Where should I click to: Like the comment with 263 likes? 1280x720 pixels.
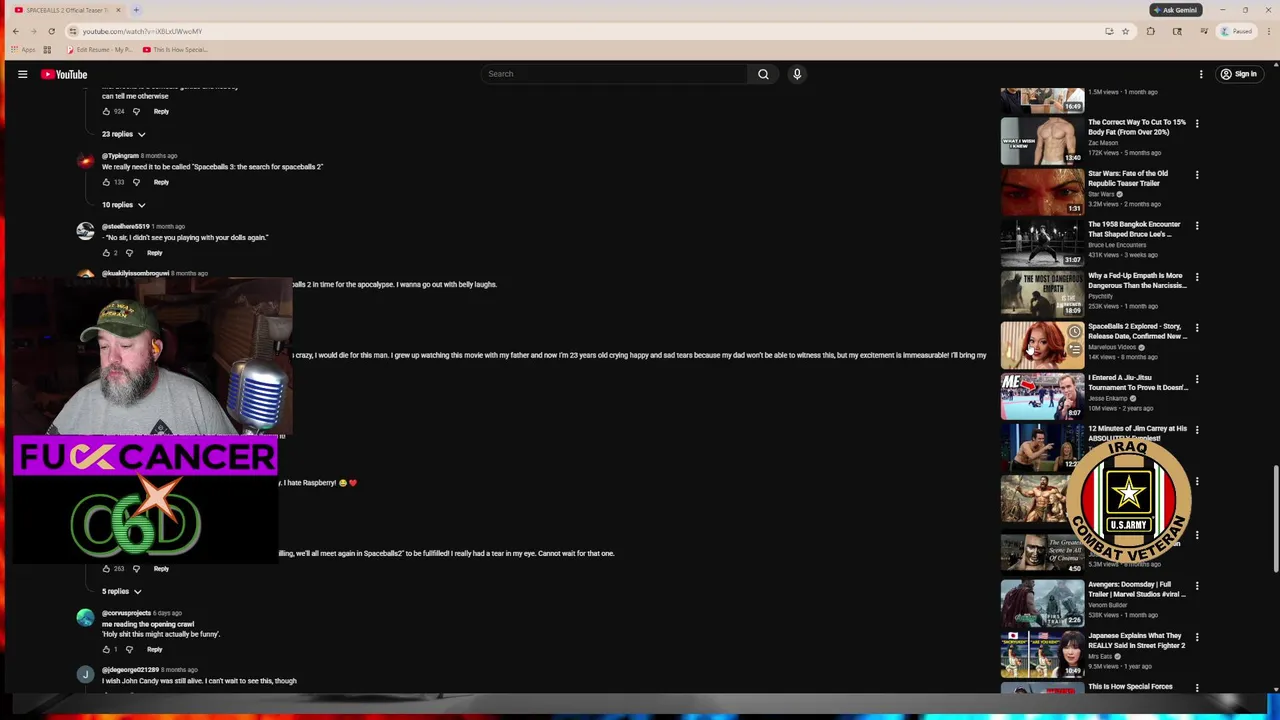point(106,569)
